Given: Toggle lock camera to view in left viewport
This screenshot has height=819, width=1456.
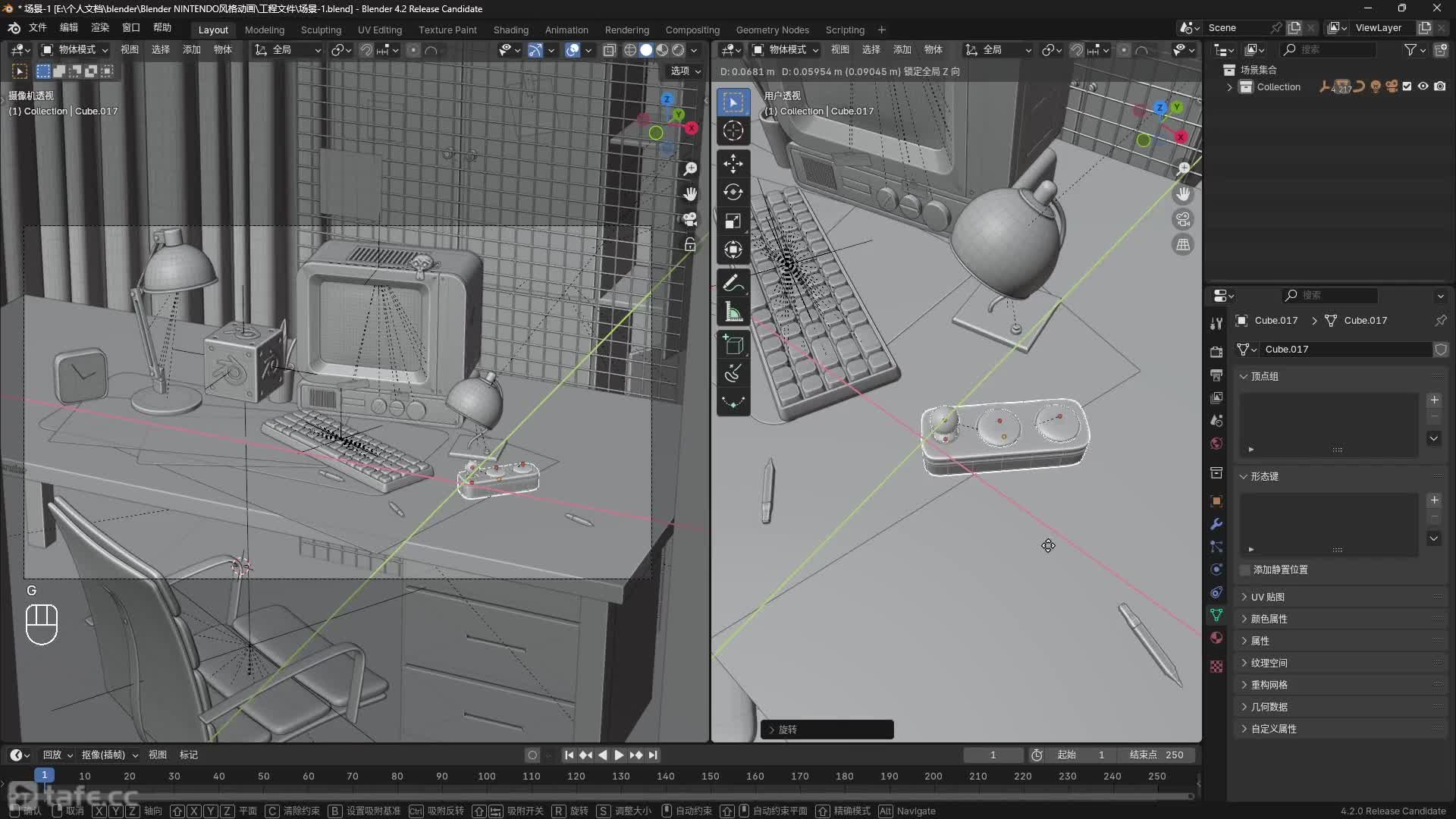Looking at the screenshot, I should pos(689,244).
